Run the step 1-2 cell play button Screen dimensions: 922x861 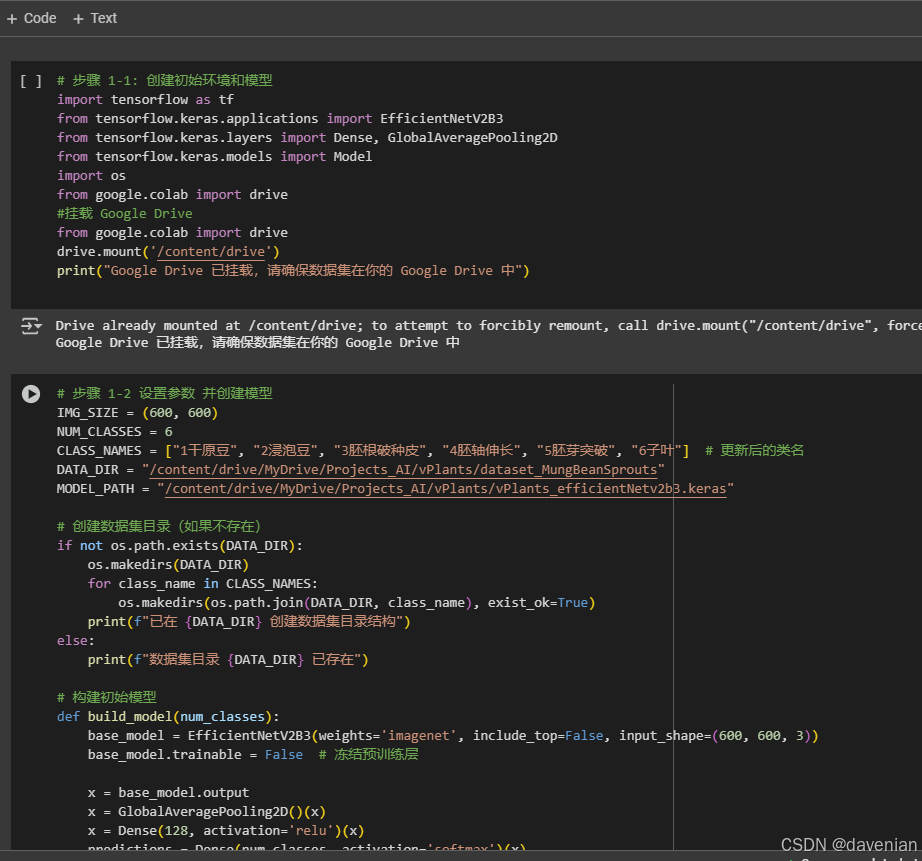tap(31, 393)
